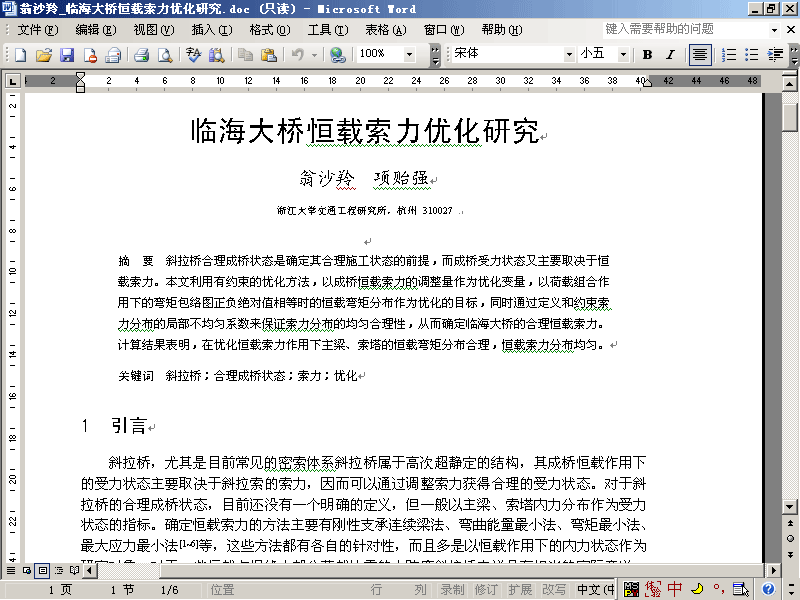Click the tab stop selector at ruler corner

coord(12,81)
